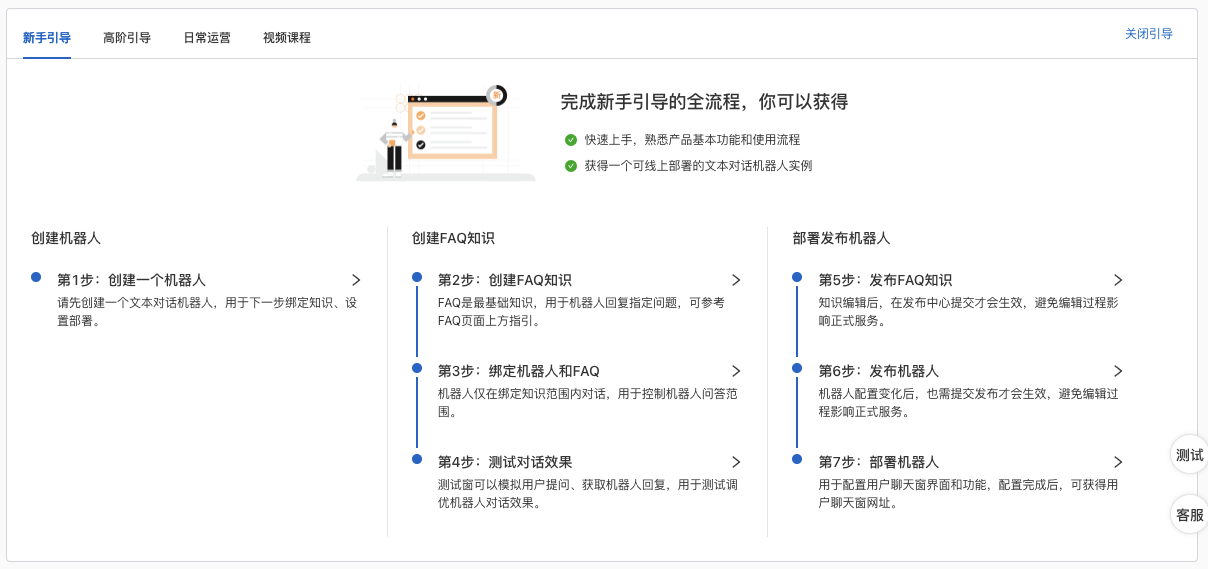Click step title 第7步：部署机器人
This screenshot has height=569, width=1208.
tap(879, 462)
